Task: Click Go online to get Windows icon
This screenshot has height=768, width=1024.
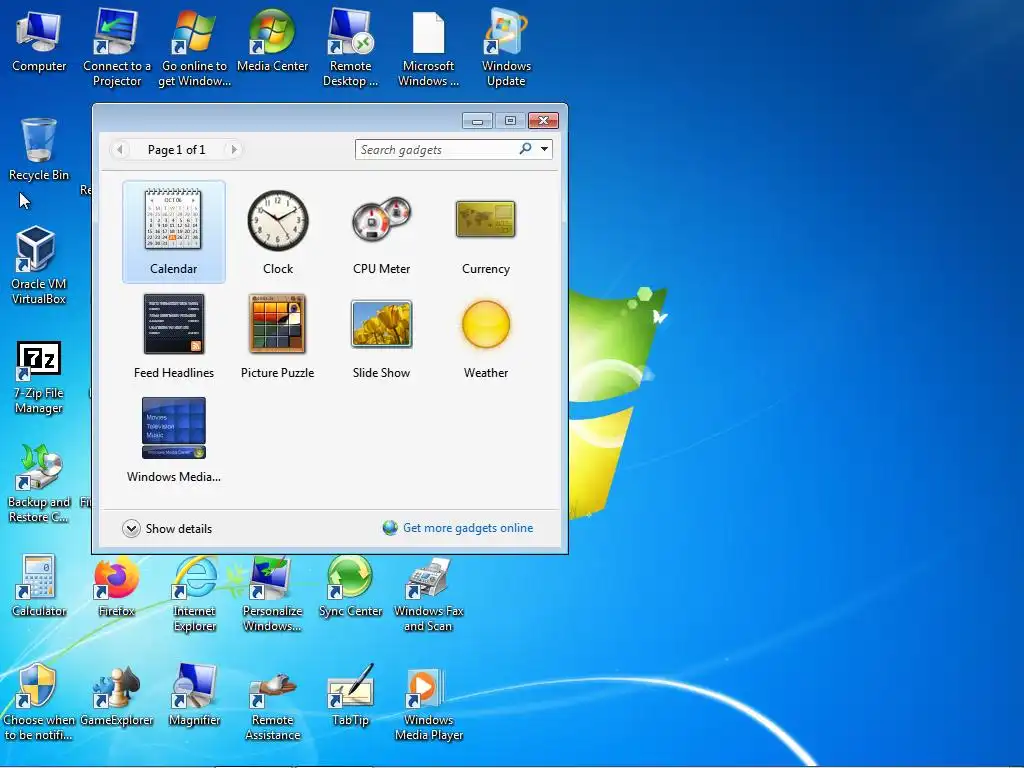Action: (195, 47)
